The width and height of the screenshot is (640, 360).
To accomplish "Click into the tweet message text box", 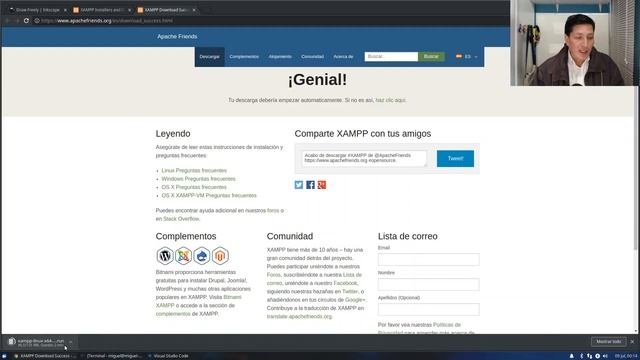I will tap(364, 158).
